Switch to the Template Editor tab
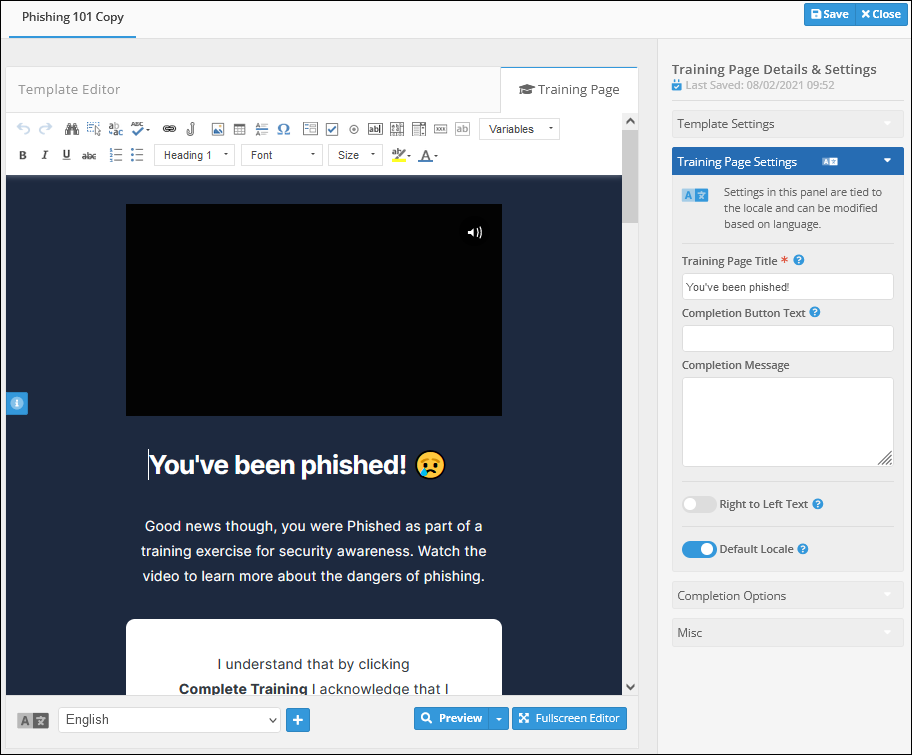Viewport: 912px width, 755px height. 69,89
